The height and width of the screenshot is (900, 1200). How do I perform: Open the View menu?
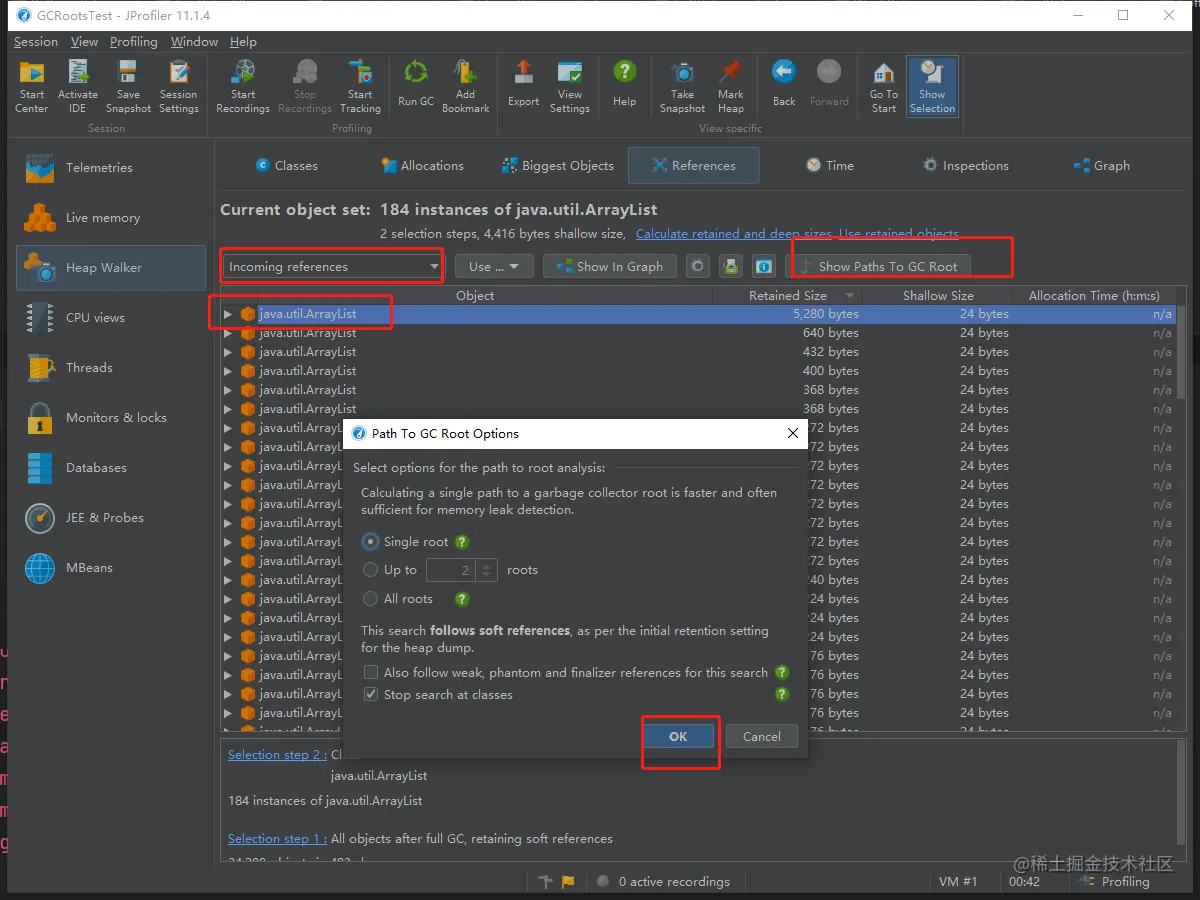(85, 42)
